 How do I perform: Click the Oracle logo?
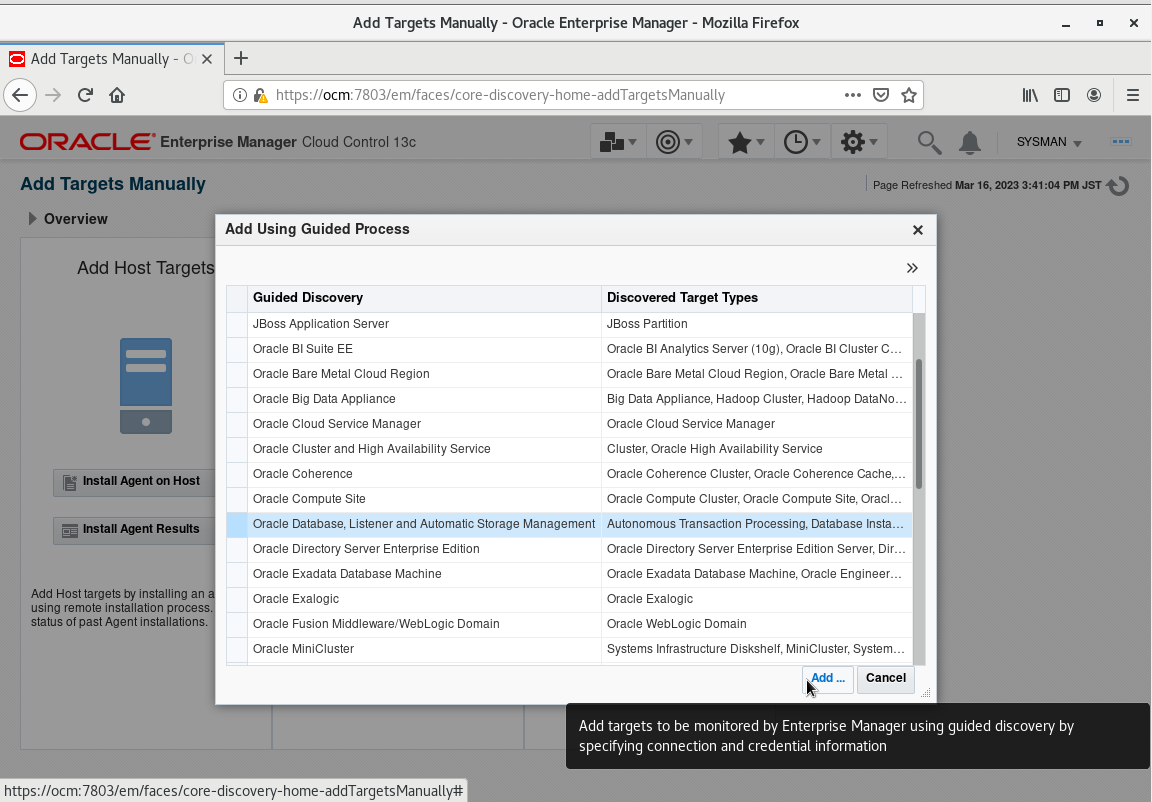[87, 142]
